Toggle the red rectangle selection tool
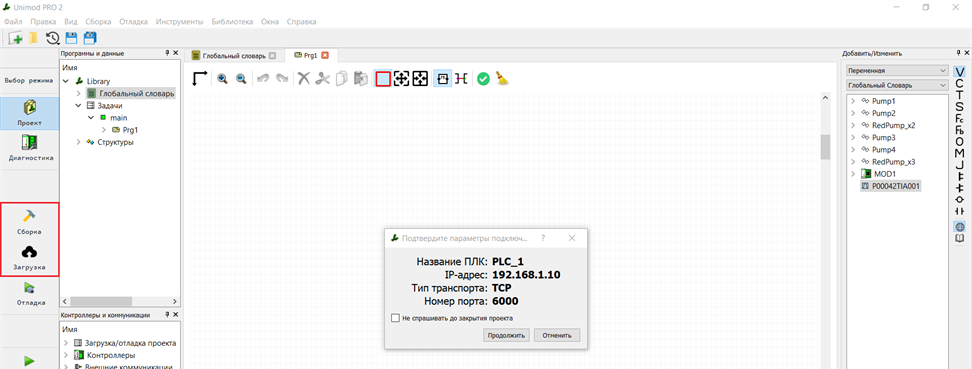This screenshot has width=972, height=369. tap(383, 79)
